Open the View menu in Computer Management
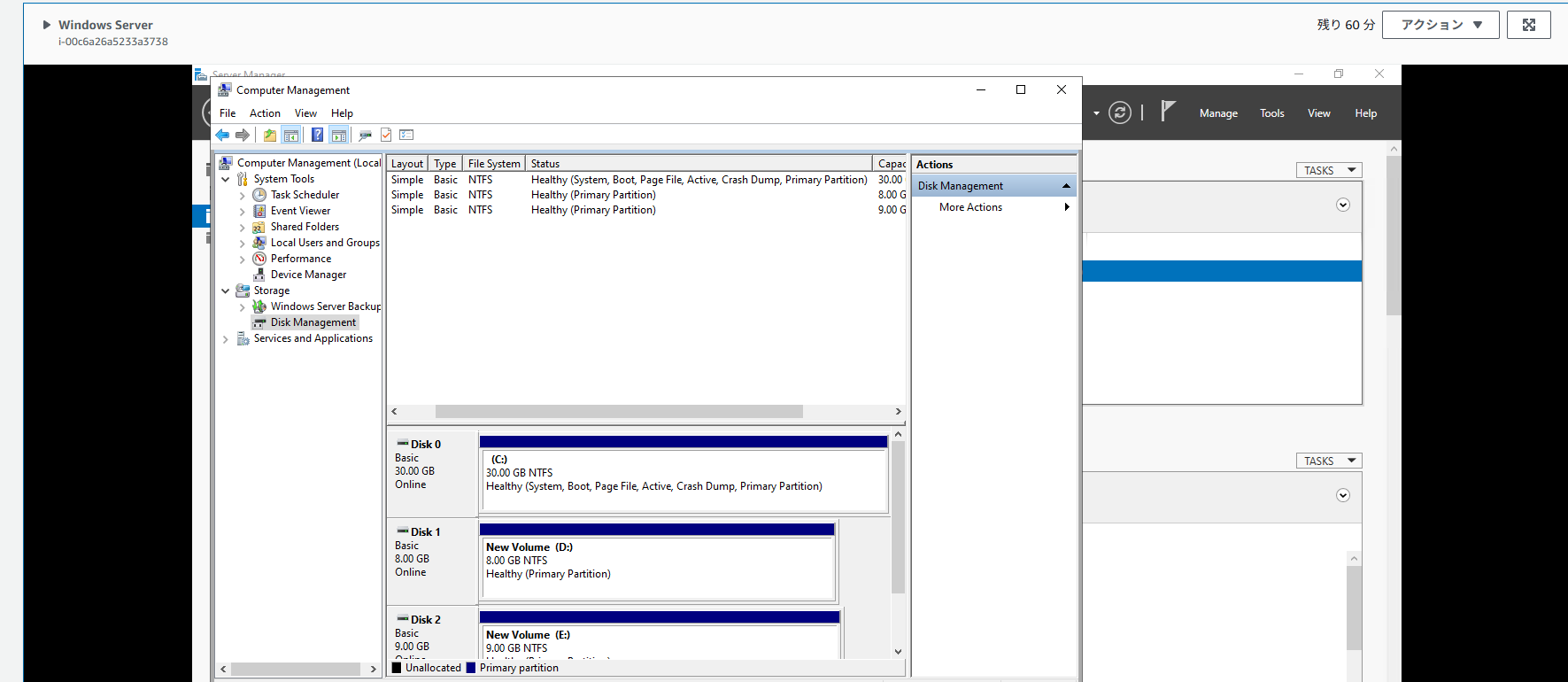This screenshot has width=1568, height=682. point(305,113)
